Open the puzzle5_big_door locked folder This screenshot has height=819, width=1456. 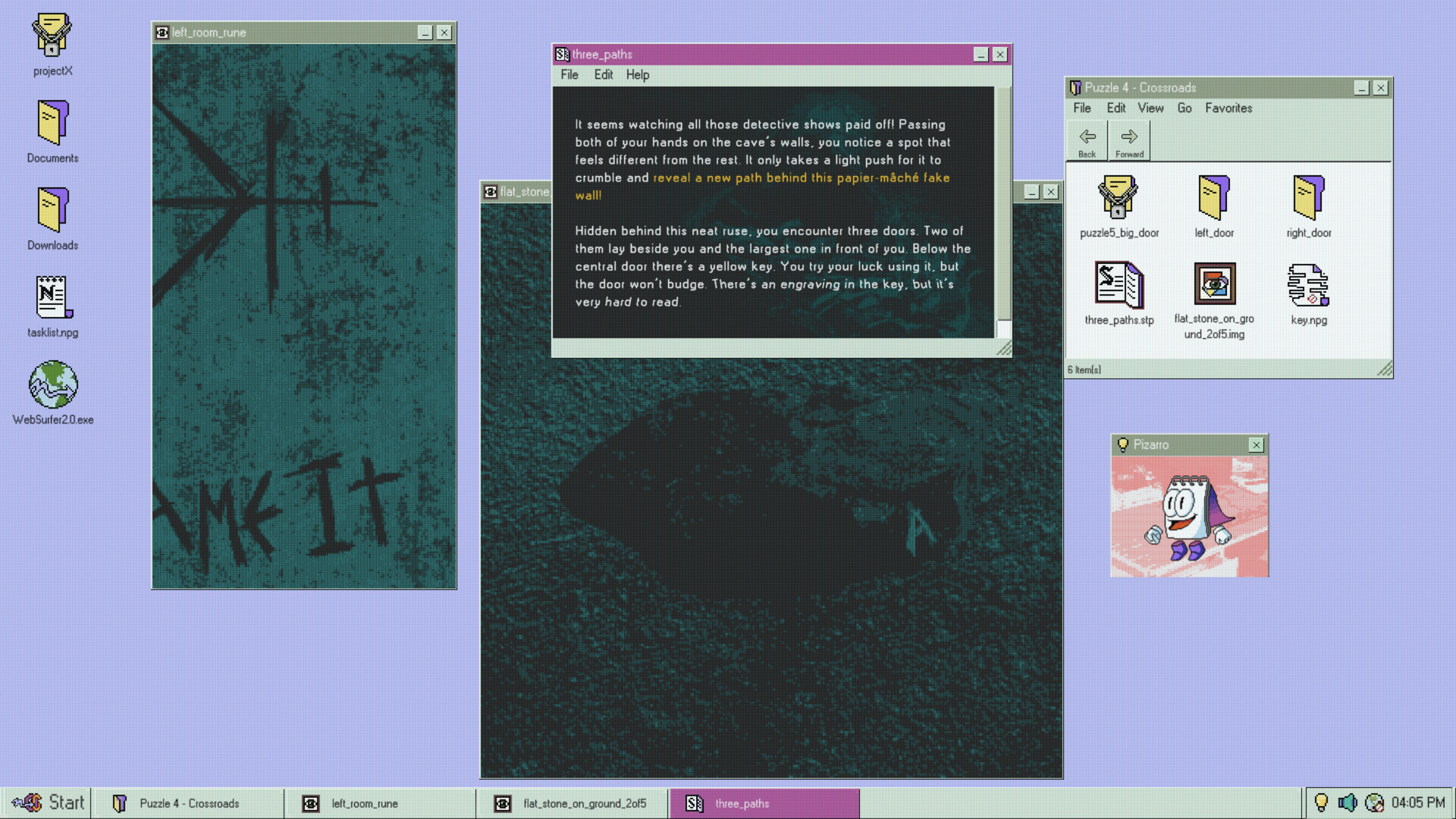pyautogui.click(x=1119, y=198)
